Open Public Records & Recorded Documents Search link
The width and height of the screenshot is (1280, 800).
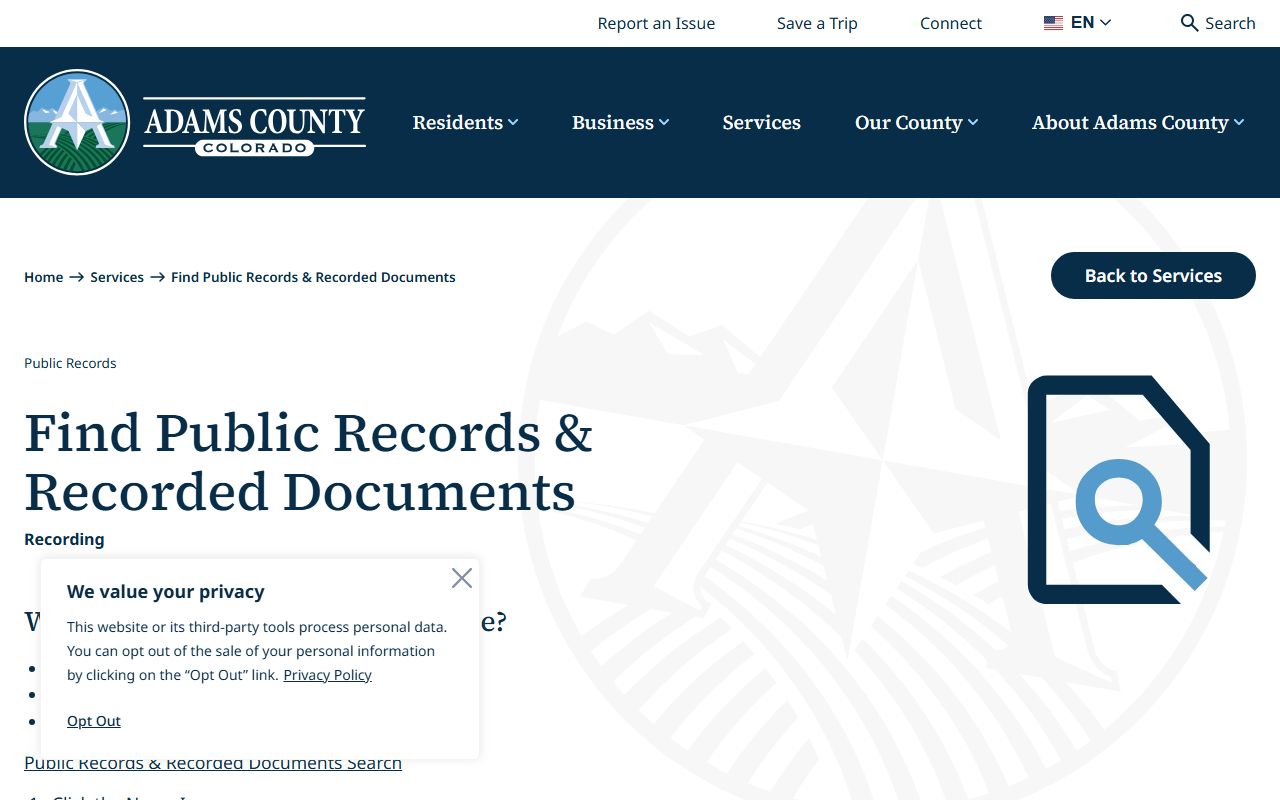213,763
